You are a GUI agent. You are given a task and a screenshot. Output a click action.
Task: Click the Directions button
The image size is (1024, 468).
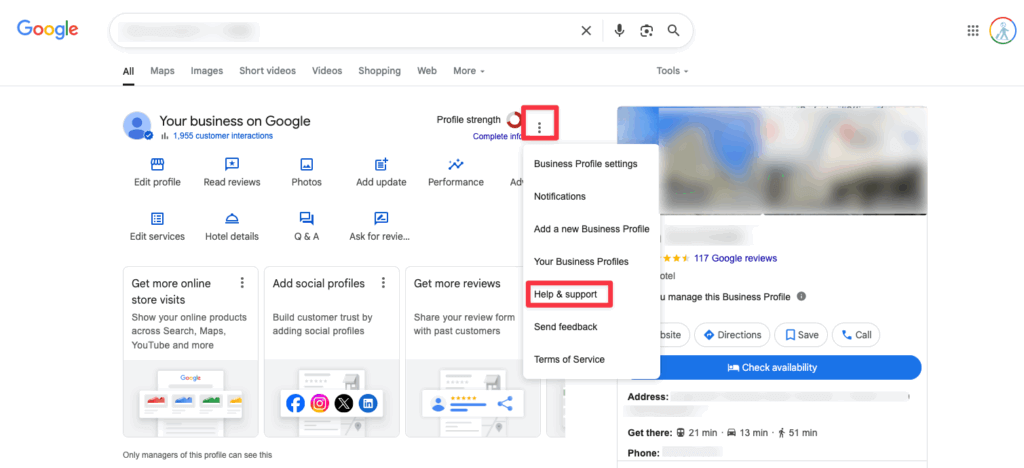pos(731,335)
